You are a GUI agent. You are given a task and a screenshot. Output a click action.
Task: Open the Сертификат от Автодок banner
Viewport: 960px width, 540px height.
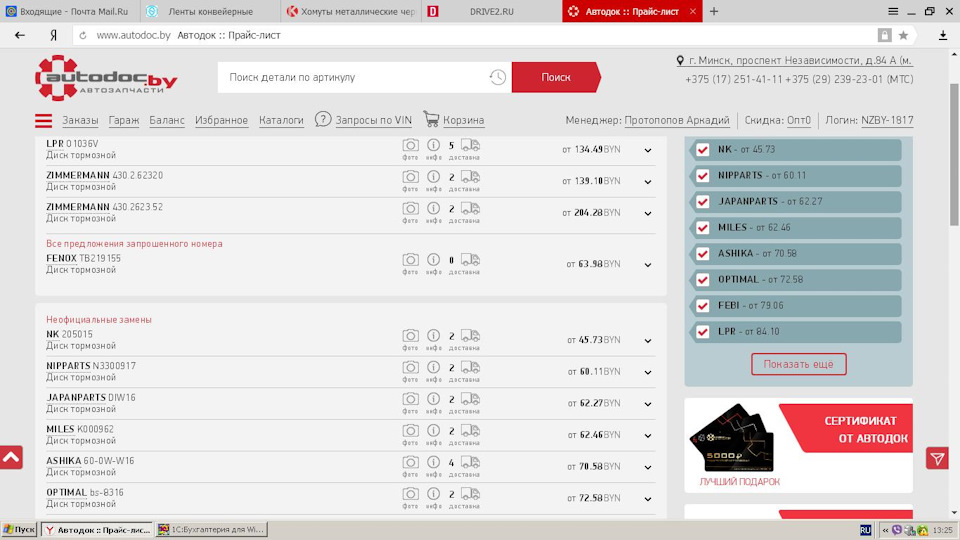798,445
